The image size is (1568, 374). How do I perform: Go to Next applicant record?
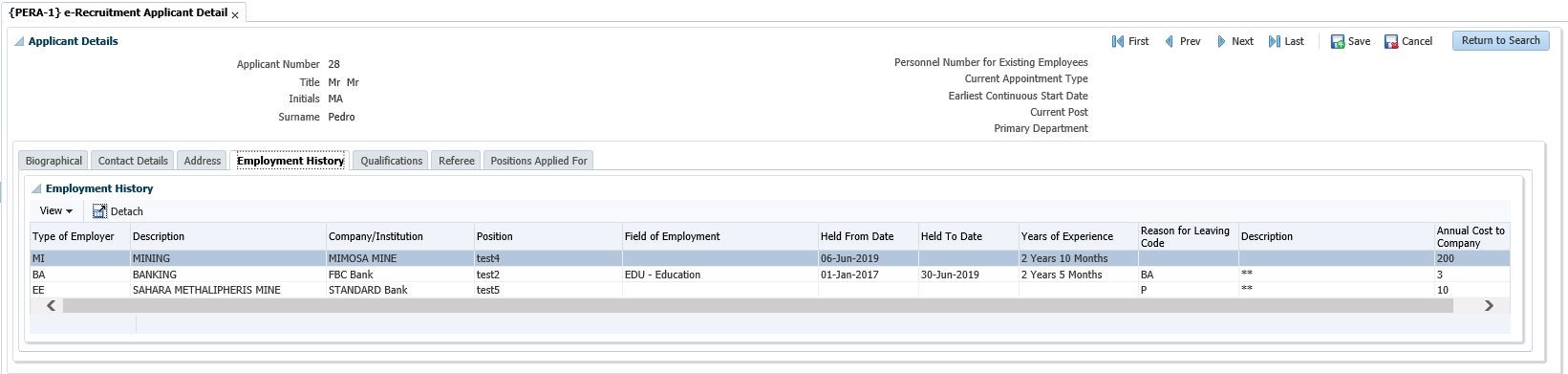[1235, 41]
